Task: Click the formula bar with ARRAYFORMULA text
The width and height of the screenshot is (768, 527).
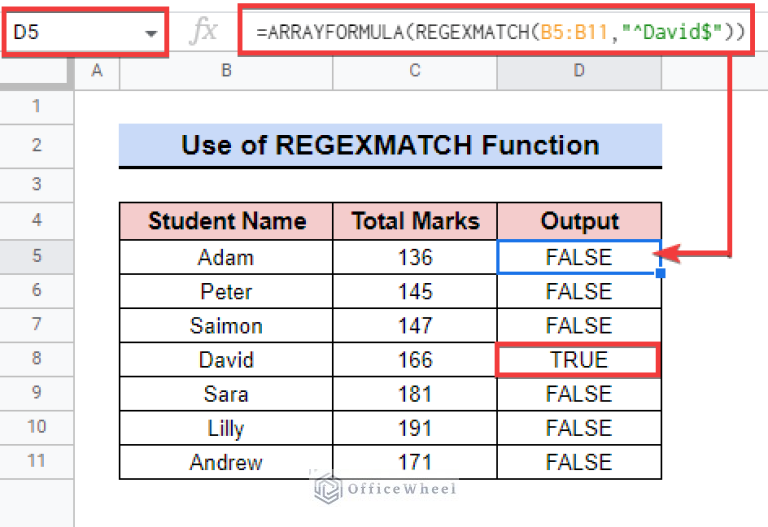Action: (500, 32)
